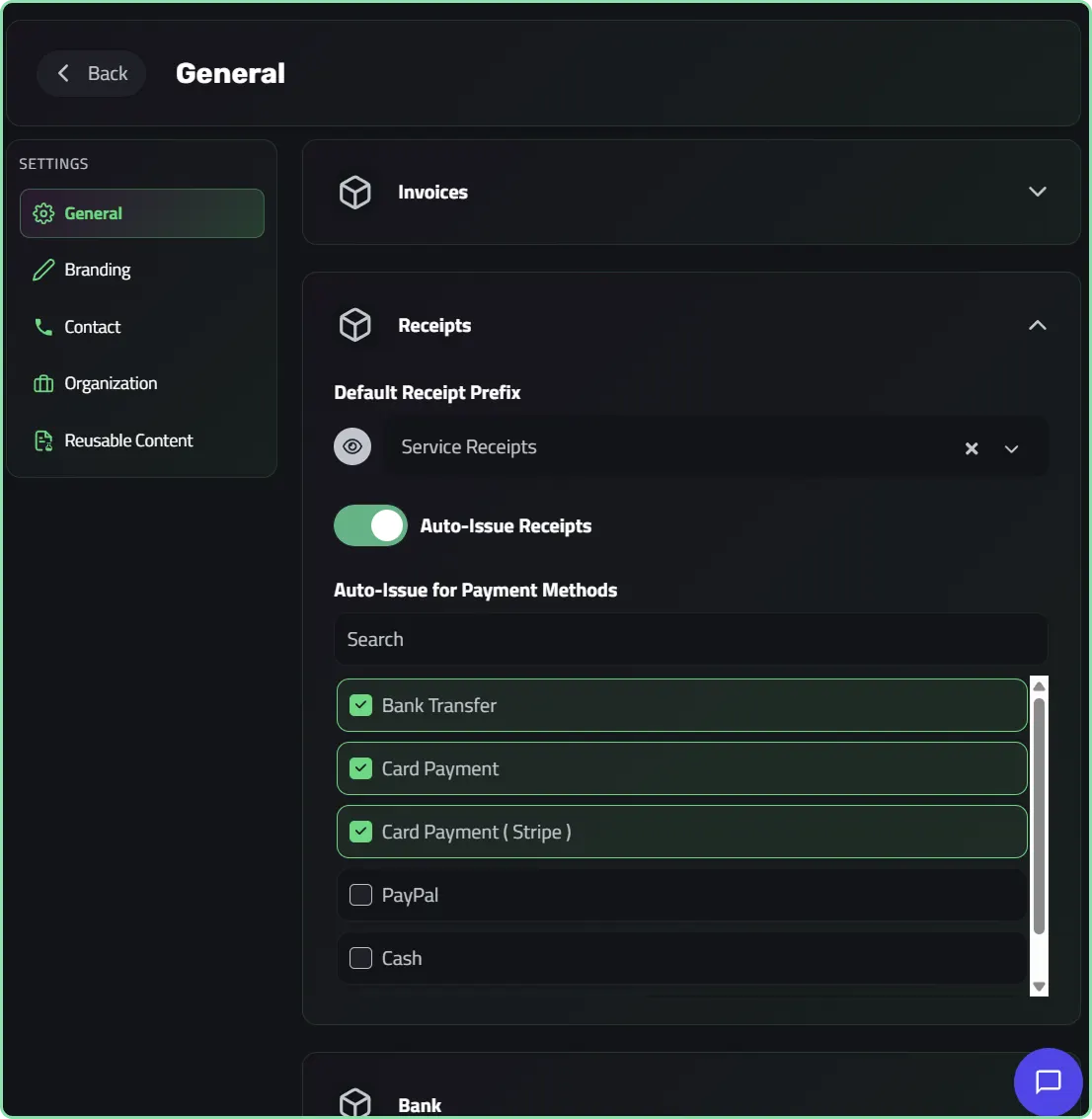This screenshot has height=1119, width=1092.
Task: Toggle the eye preview for receipt prefix
Action: pyautogui.click(x=352, y=446)
